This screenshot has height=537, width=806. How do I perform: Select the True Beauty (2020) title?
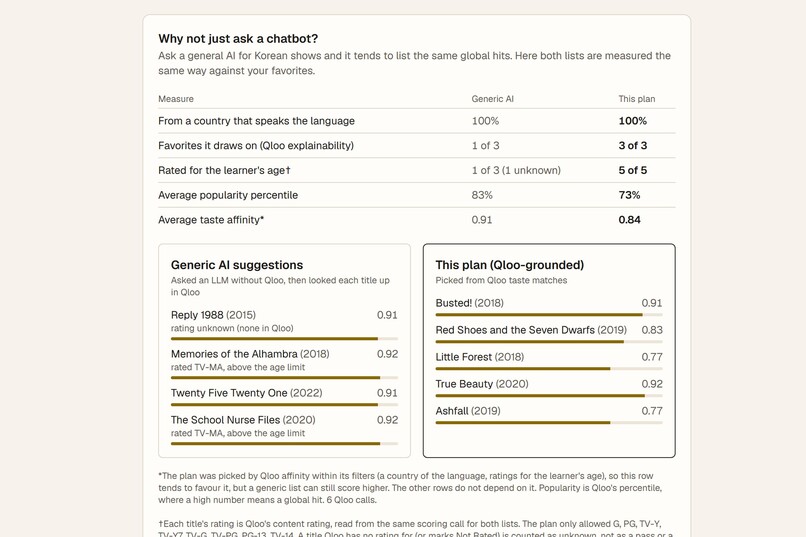(x=482, y=384)
